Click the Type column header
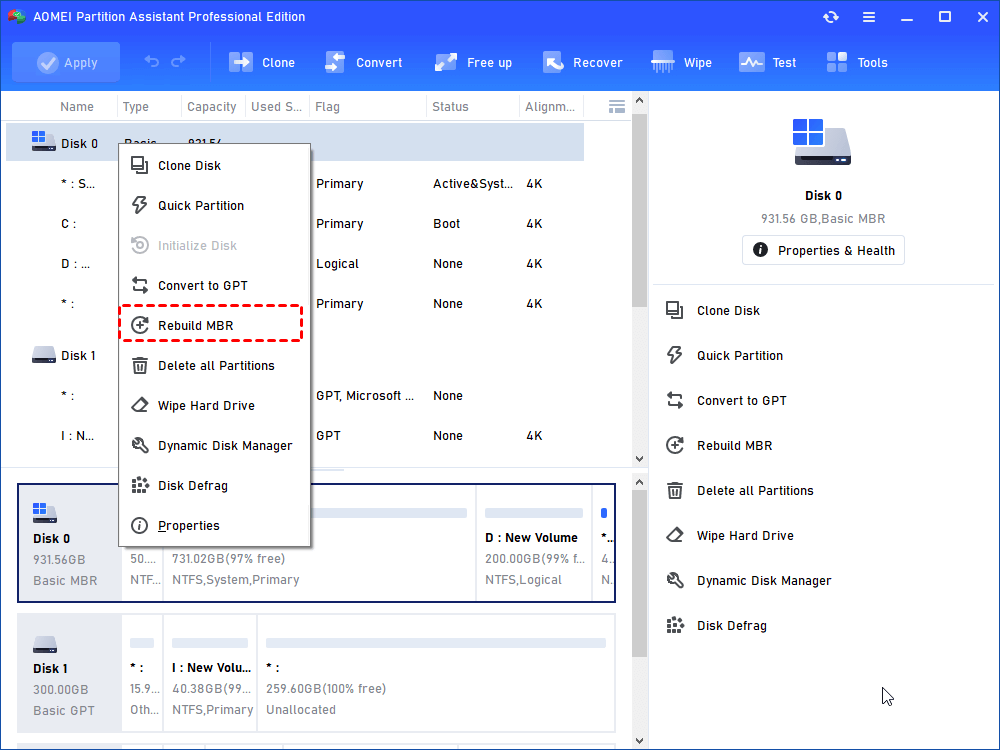 click(135, 107)
